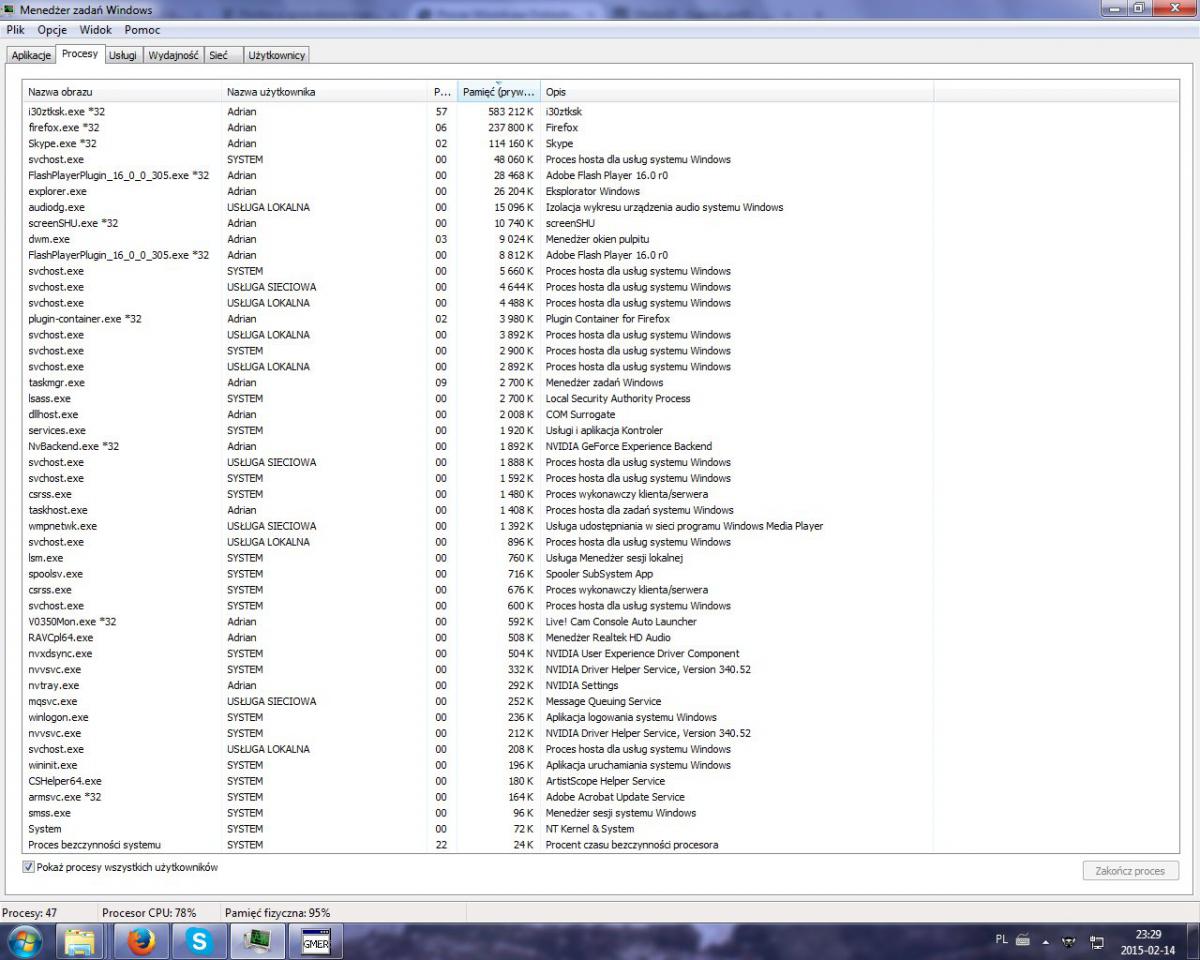Click the Zakończ proces button
The image size is (1200, 960).
pyautogui.click(x=1130, y=871)
